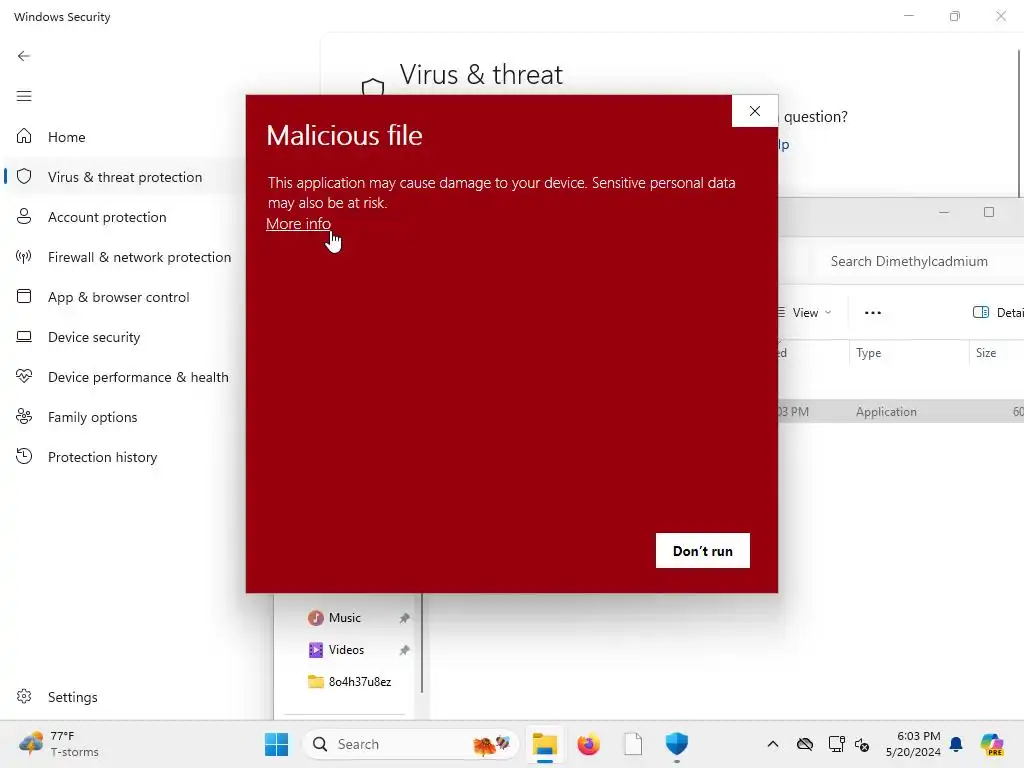Close the Malicious file dialog with the X

point(754,111)
